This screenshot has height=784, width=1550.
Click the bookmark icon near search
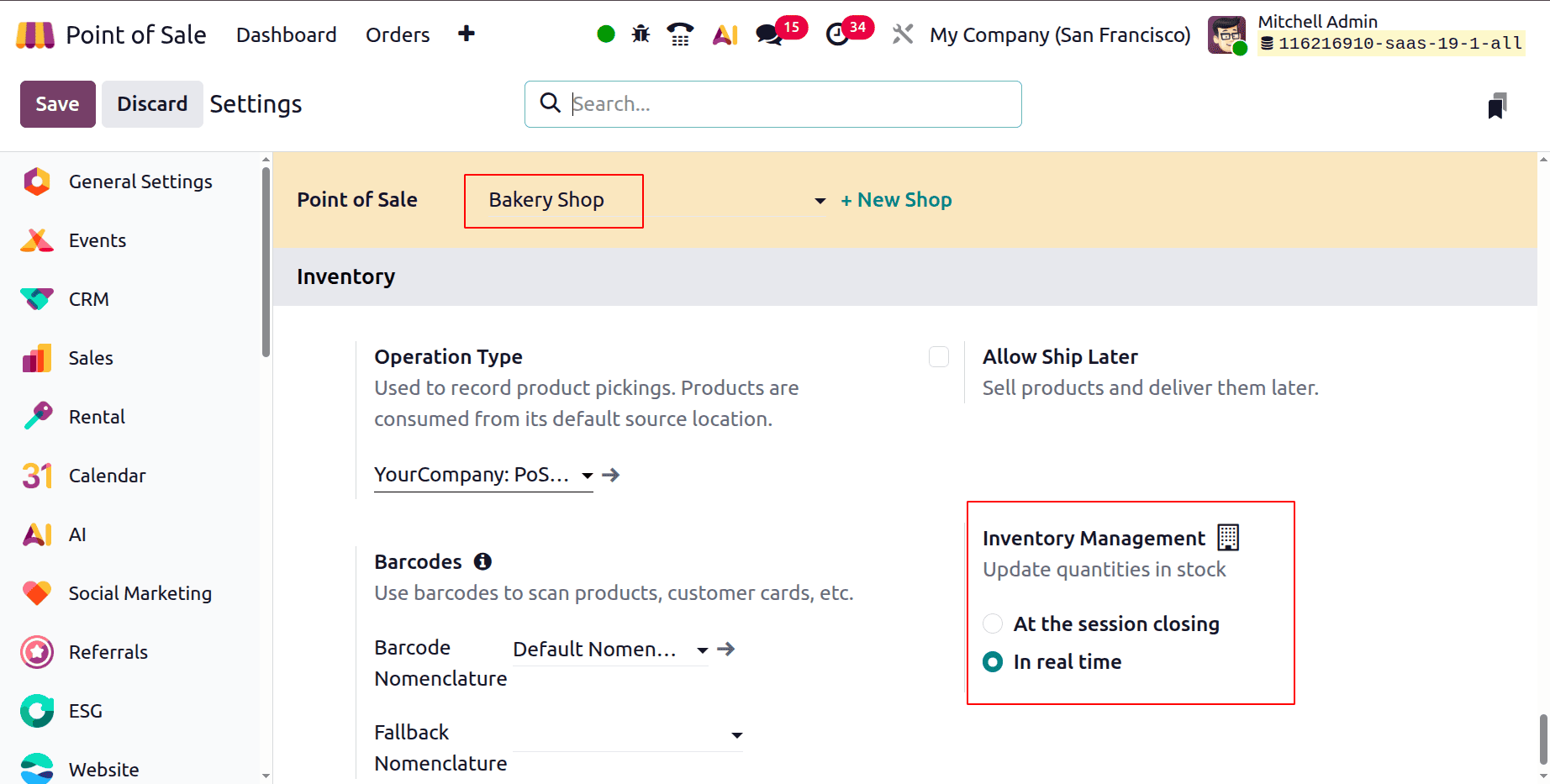point(1497,106)
